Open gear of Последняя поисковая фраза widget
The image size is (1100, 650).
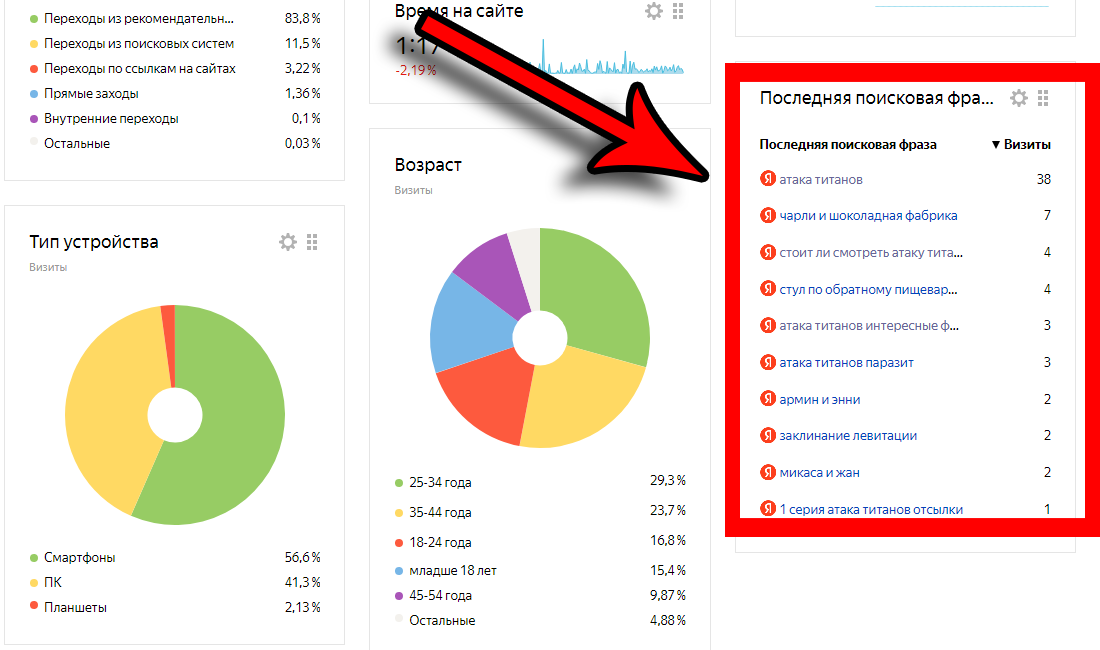1019,98
